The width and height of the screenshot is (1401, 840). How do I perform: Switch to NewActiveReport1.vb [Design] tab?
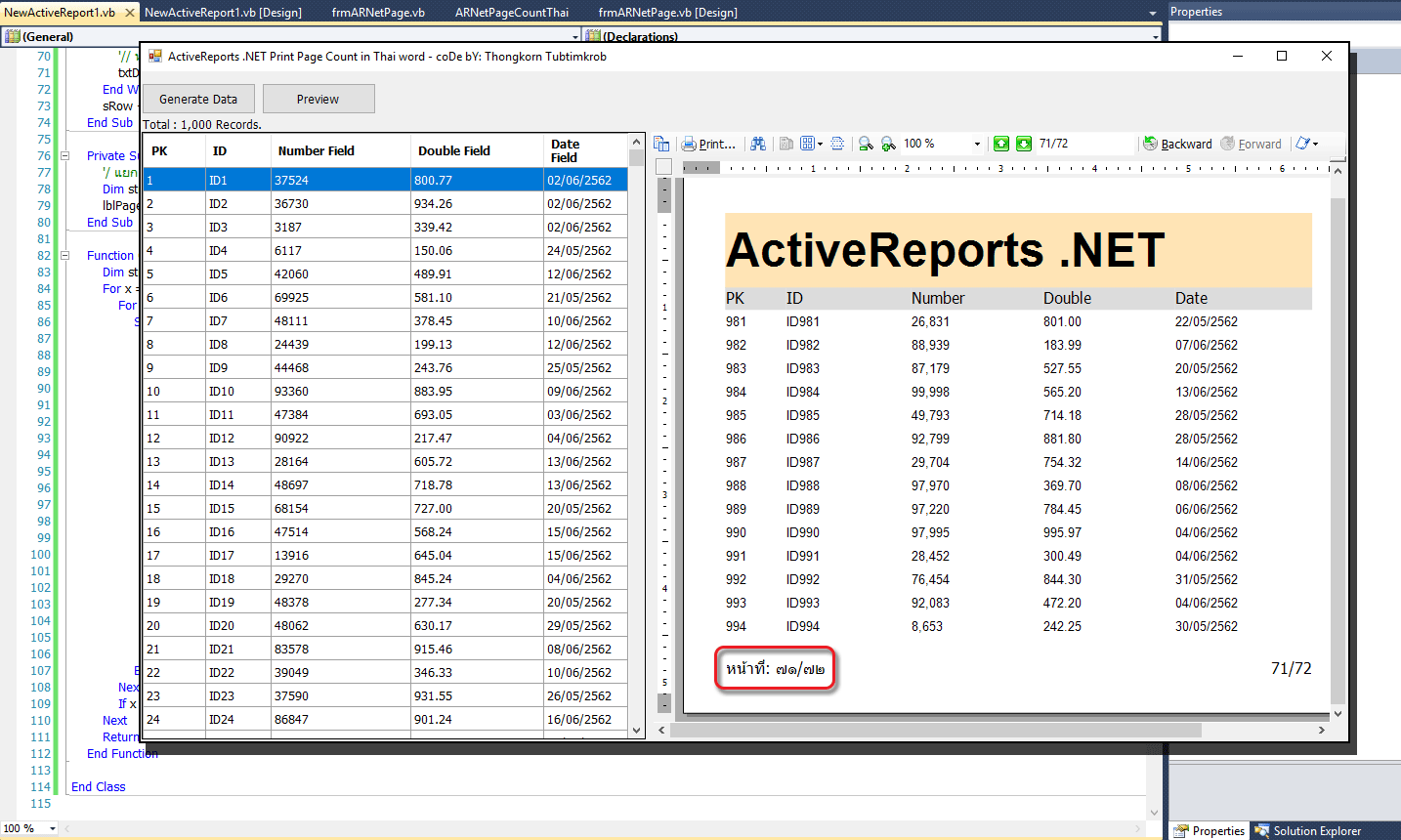coord(223,13)
